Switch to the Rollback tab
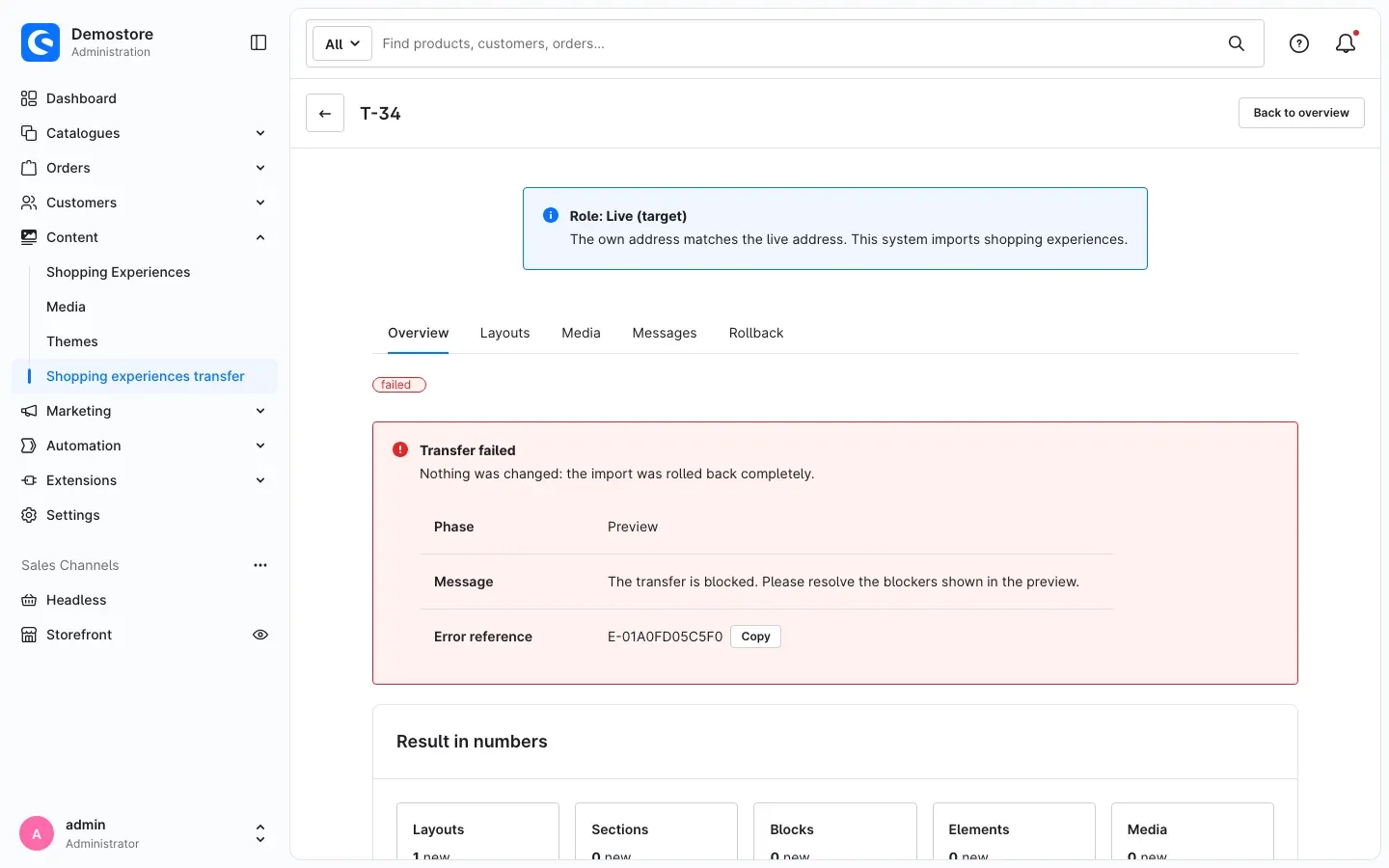This screenshot has height=868, width=1389. click(x=756, y=333)
